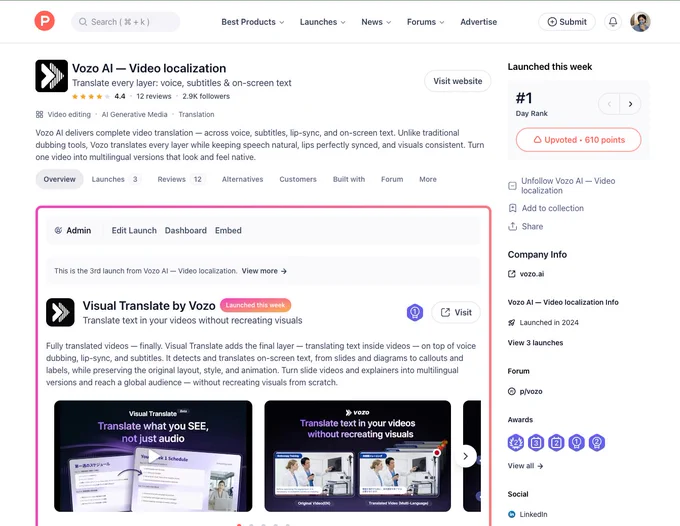Click the Submit button
The width and height of the screenshot is (680, 526).
567,22
